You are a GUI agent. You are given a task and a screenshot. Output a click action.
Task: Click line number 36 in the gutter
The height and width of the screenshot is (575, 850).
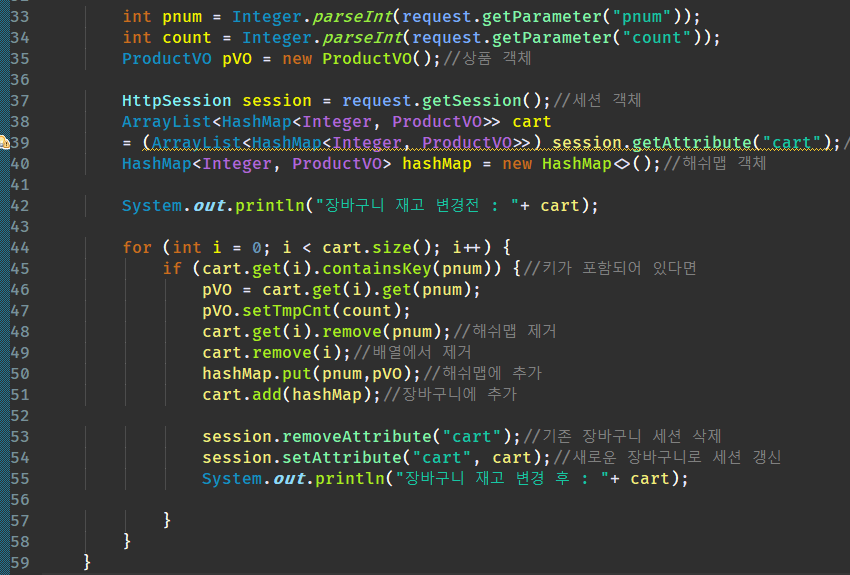(x=20, y=80)
